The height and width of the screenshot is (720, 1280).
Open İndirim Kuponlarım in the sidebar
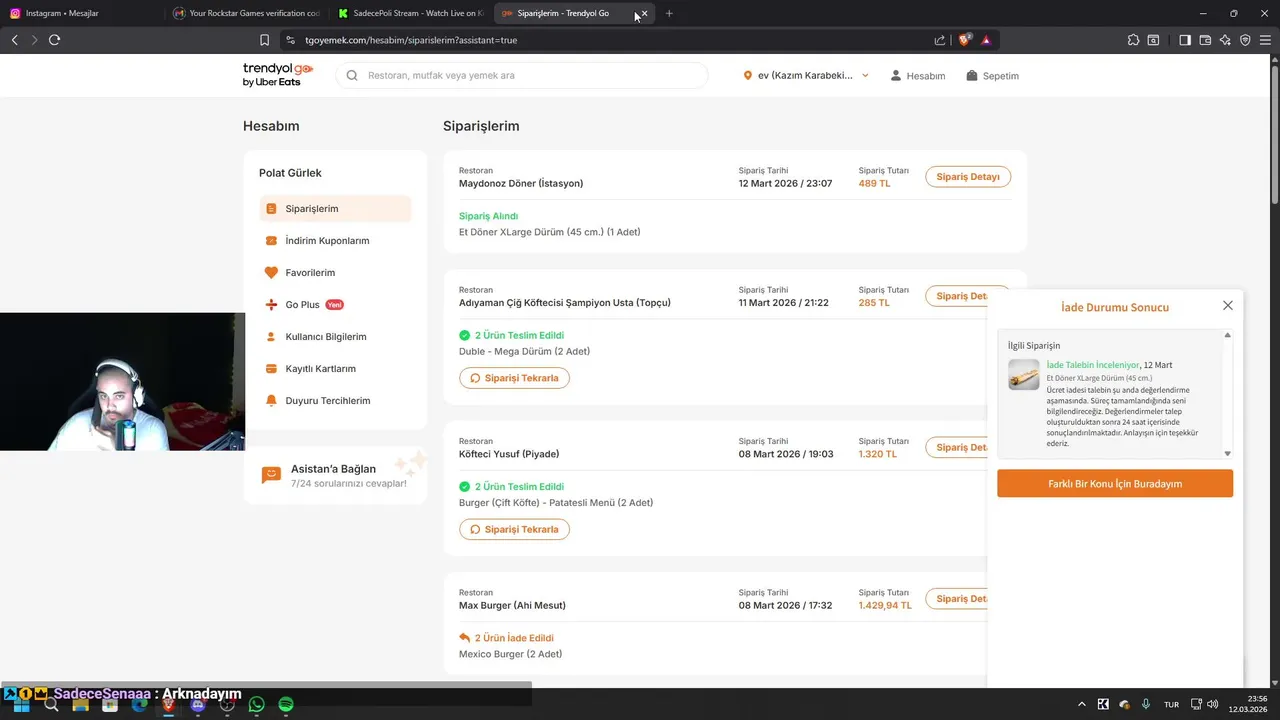point(335,241)
